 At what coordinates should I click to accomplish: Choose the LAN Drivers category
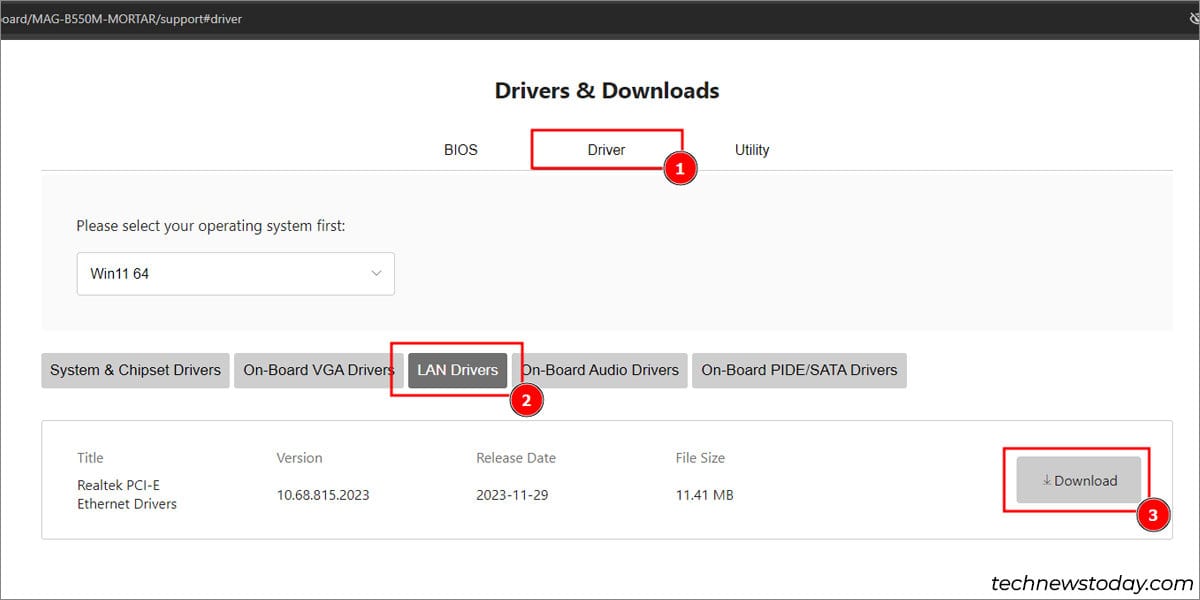457,370
